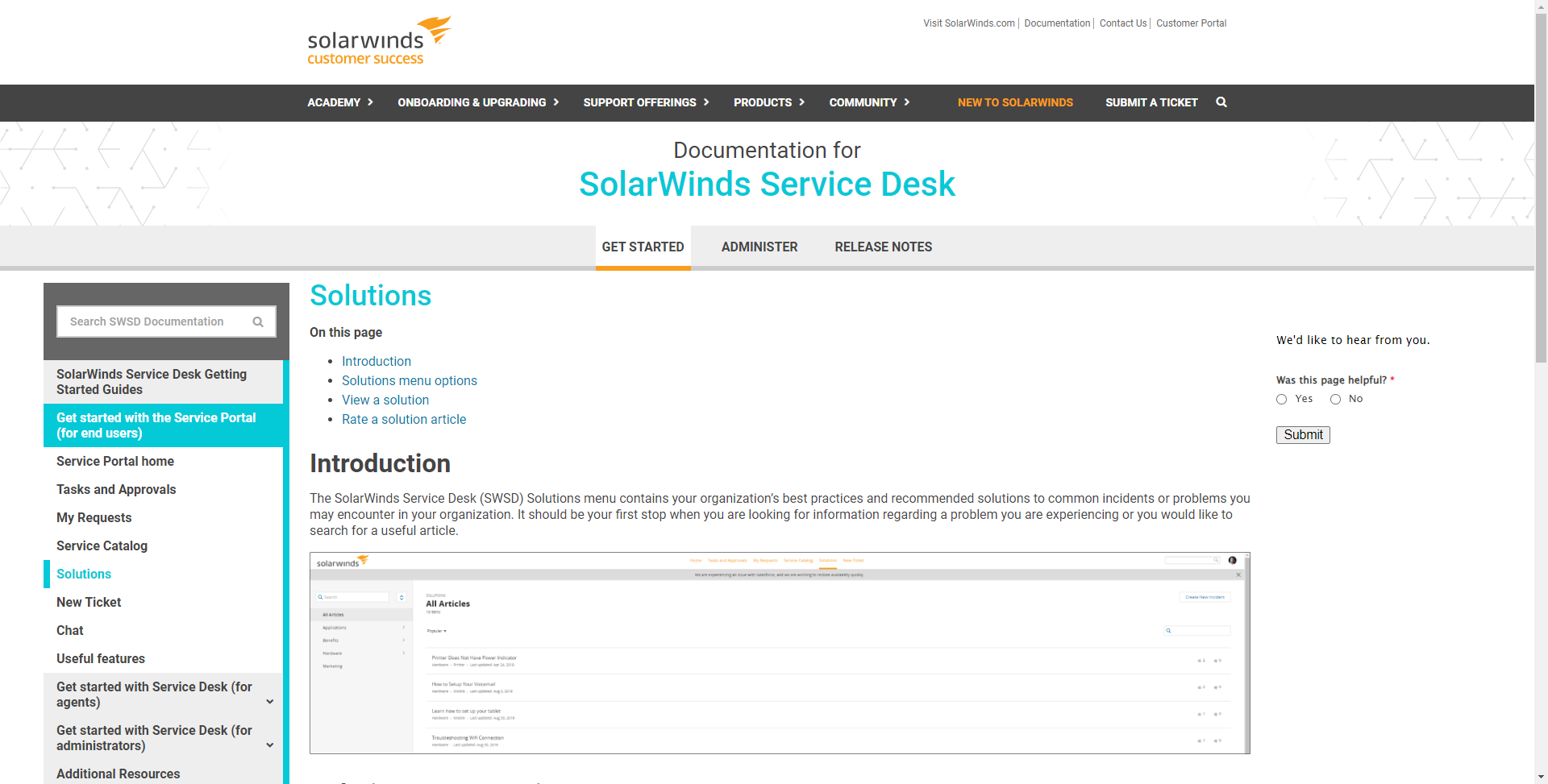Open Get started with the Service Portal section
The height and width of the screenshot is (784, 1548).
click(163, 425)
